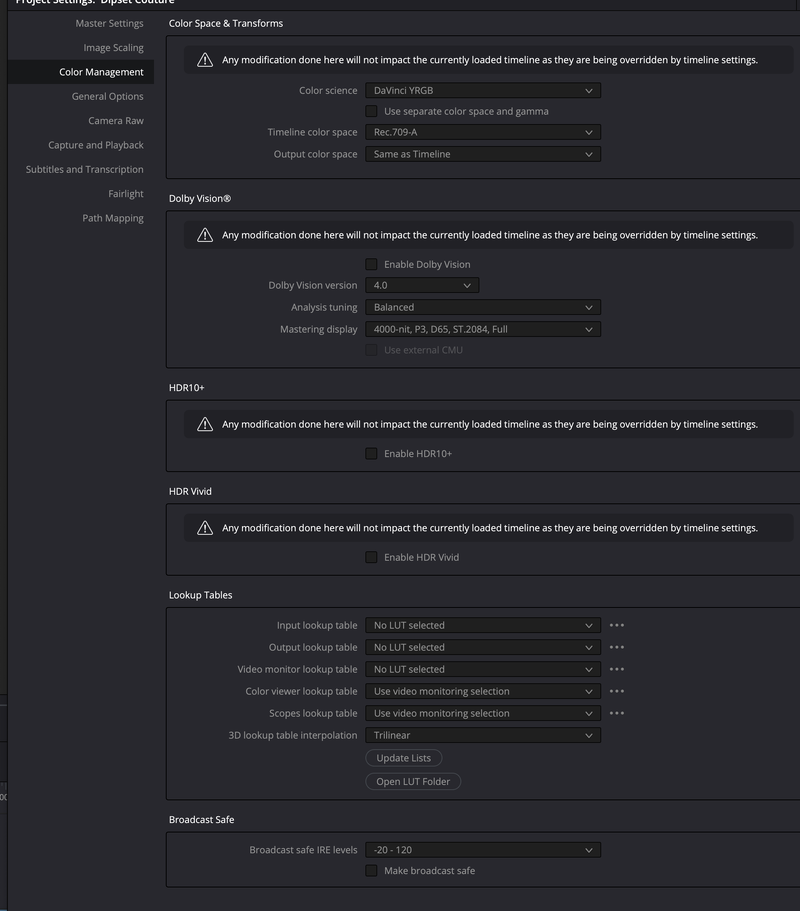
Task: Click the Open LUT Folder button
Action: coord(413,781)
